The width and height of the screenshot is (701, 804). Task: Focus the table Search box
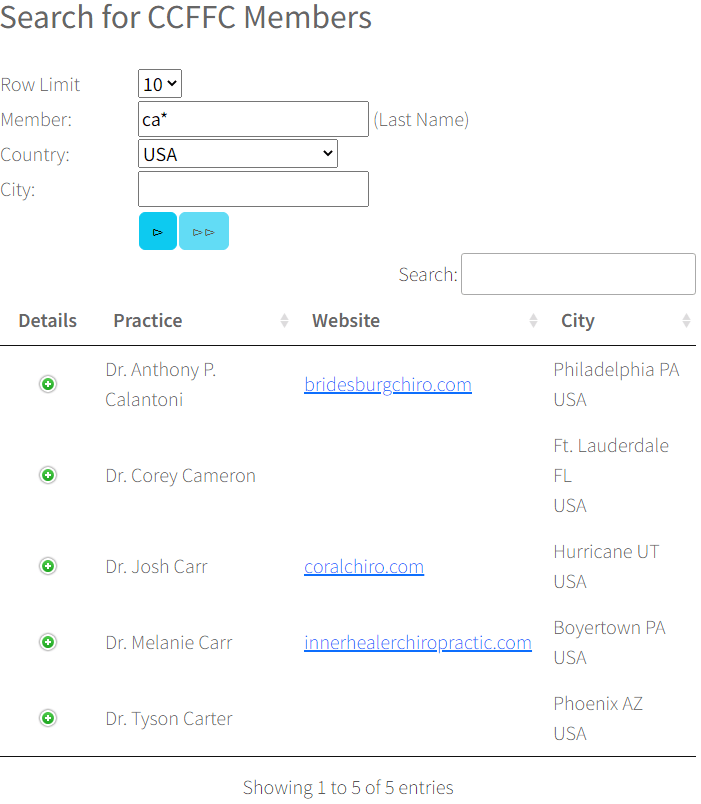pos(577,274)
